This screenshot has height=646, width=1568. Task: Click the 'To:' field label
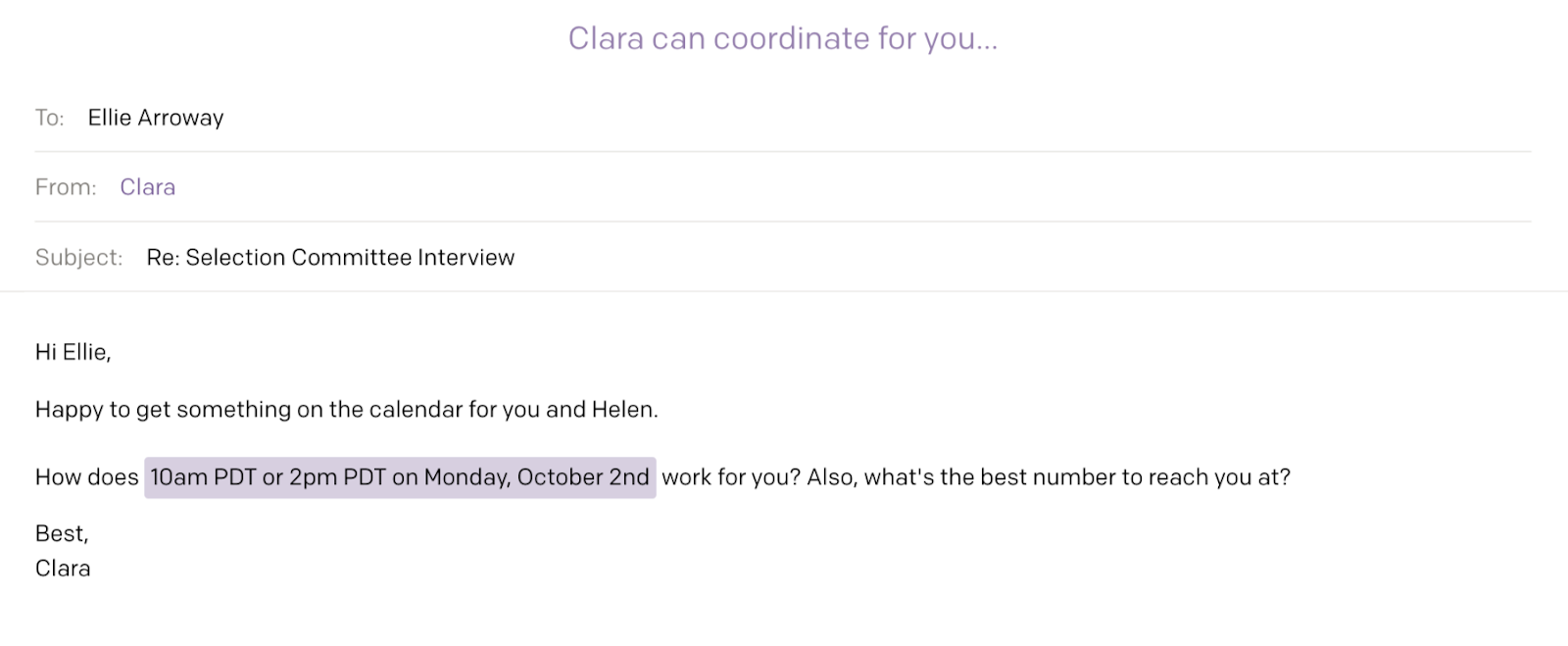click(x=49, y=118)
